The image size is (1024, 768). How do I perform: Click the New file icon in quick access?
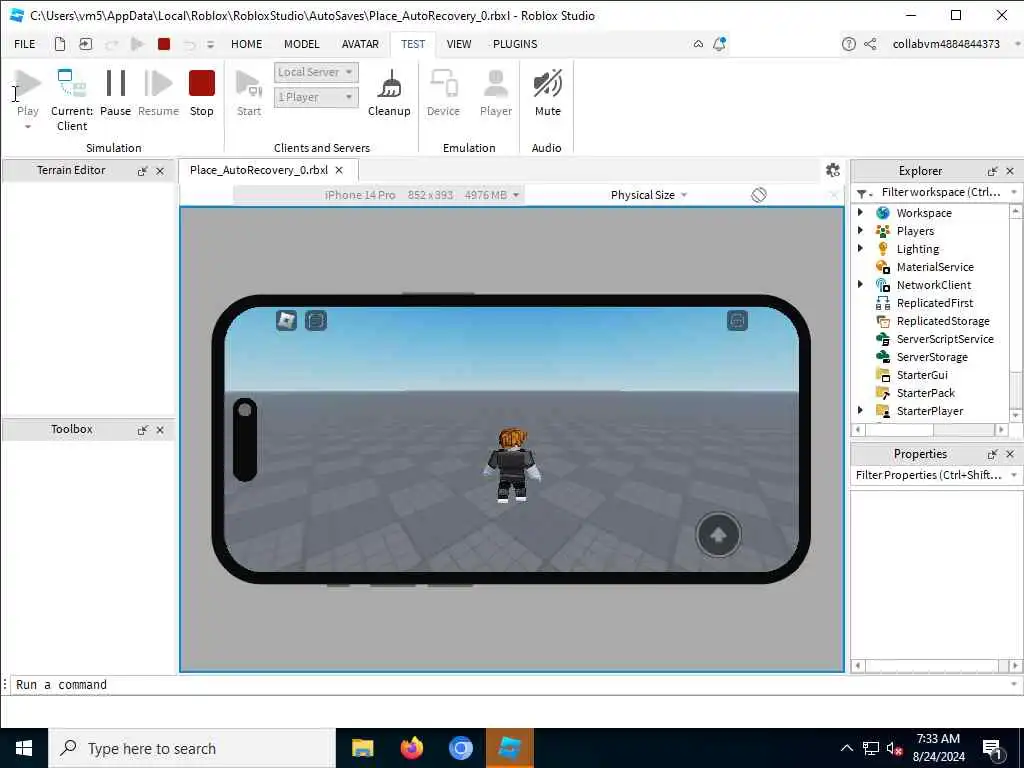(x=59, y=44)
